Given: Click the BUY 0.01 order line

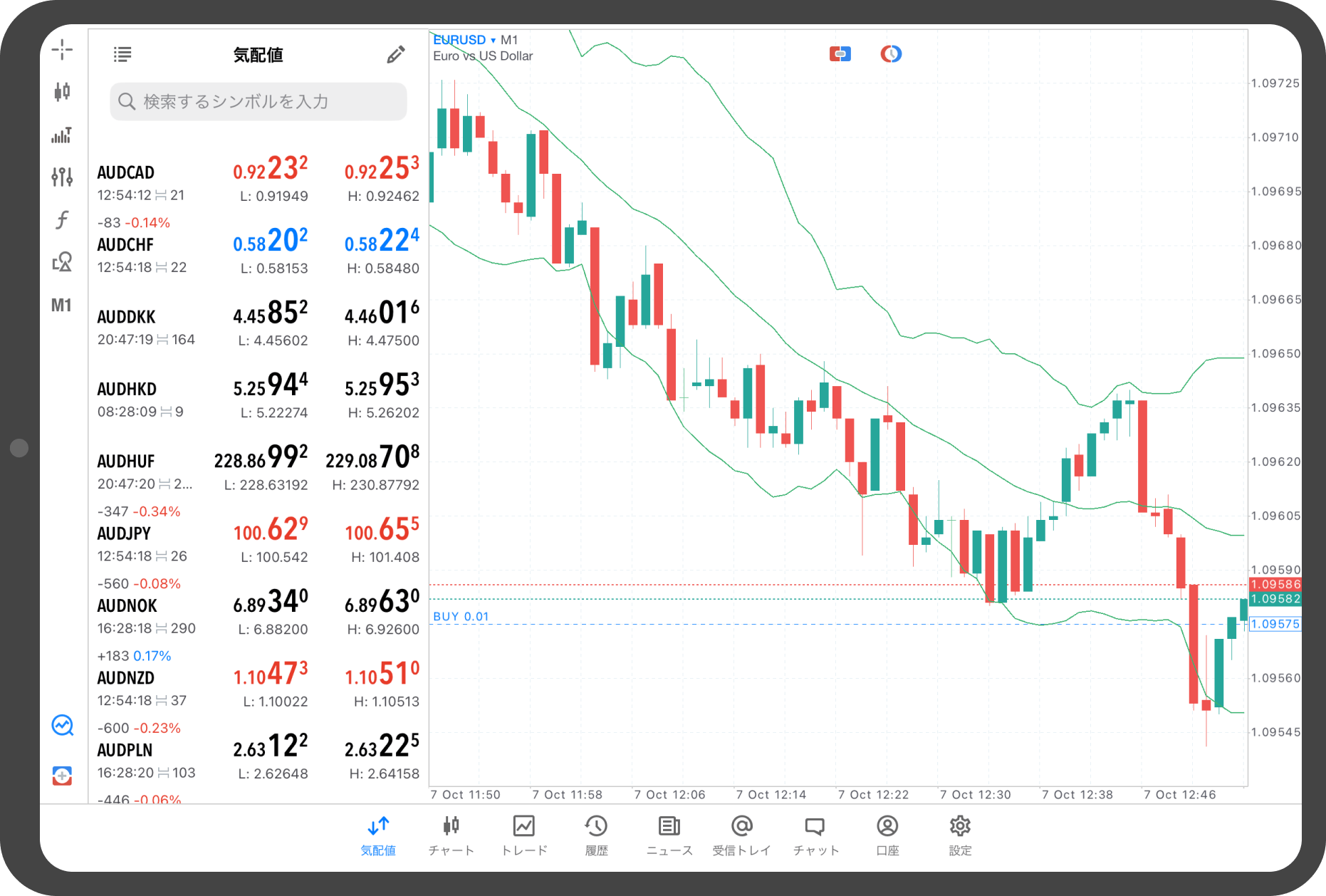Looking at the screenshot, I should click(x=461, y=617).
